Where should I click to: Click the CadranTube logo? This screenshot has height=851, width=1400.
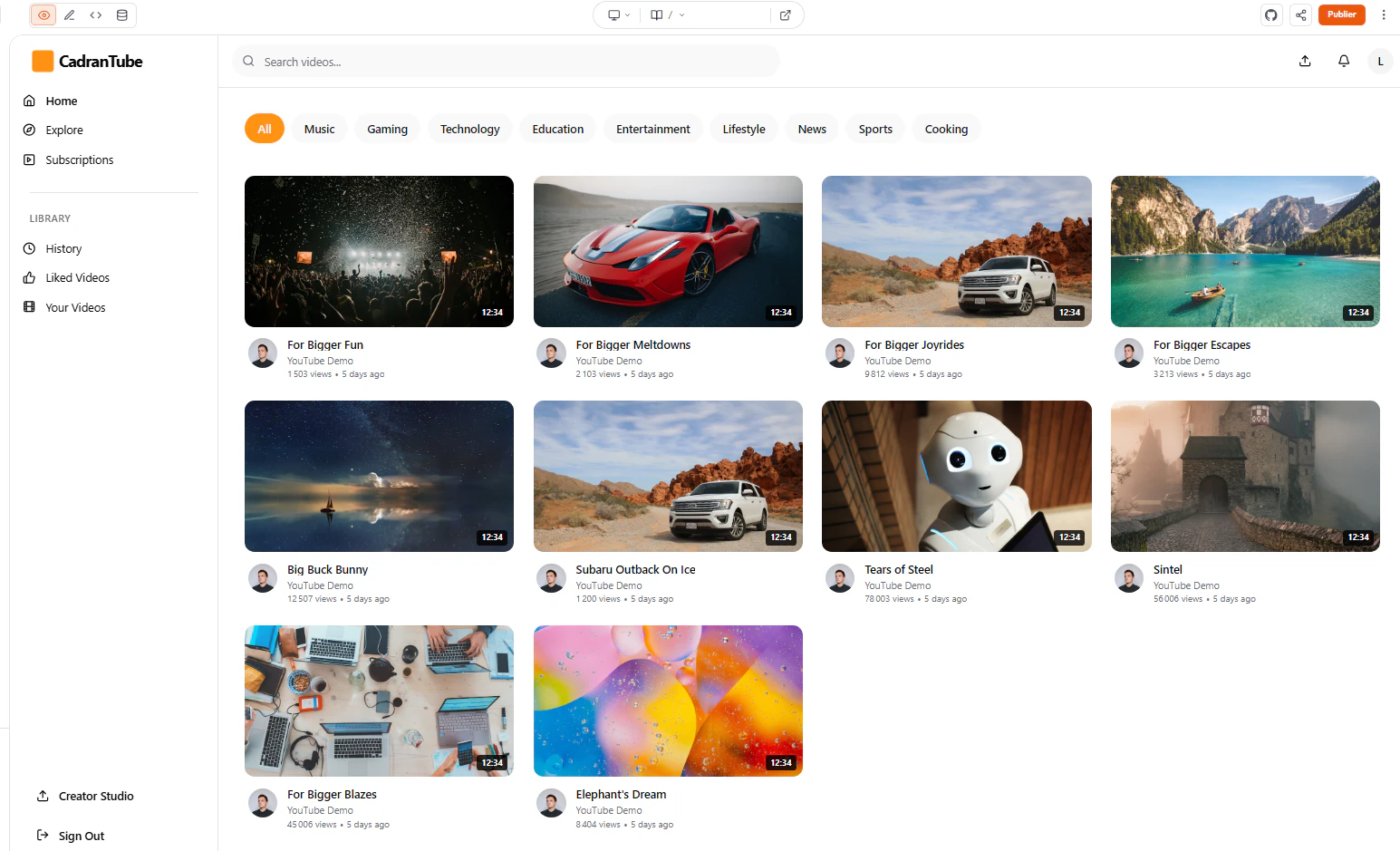click(x=88, y=61)
